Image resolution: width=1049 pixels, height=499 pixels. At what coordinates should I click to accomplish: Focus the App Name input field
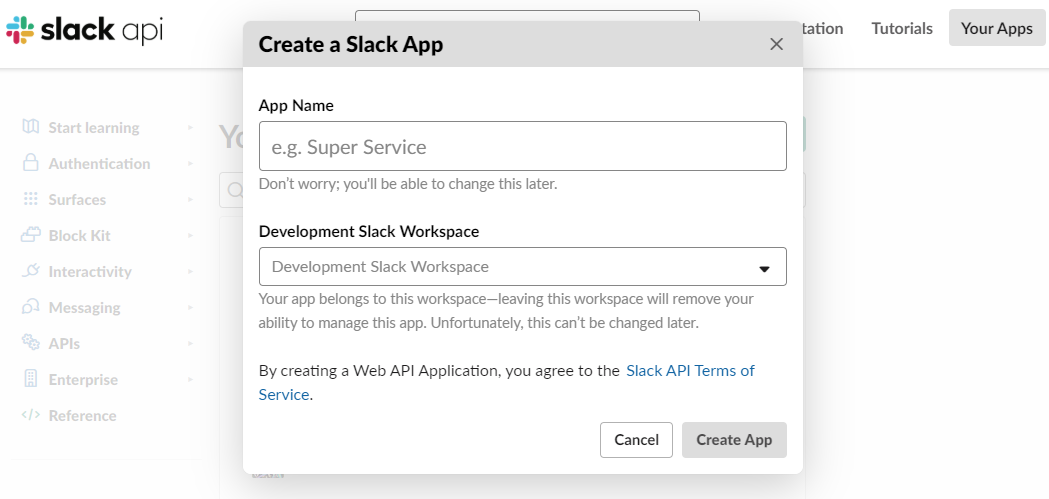522,147
